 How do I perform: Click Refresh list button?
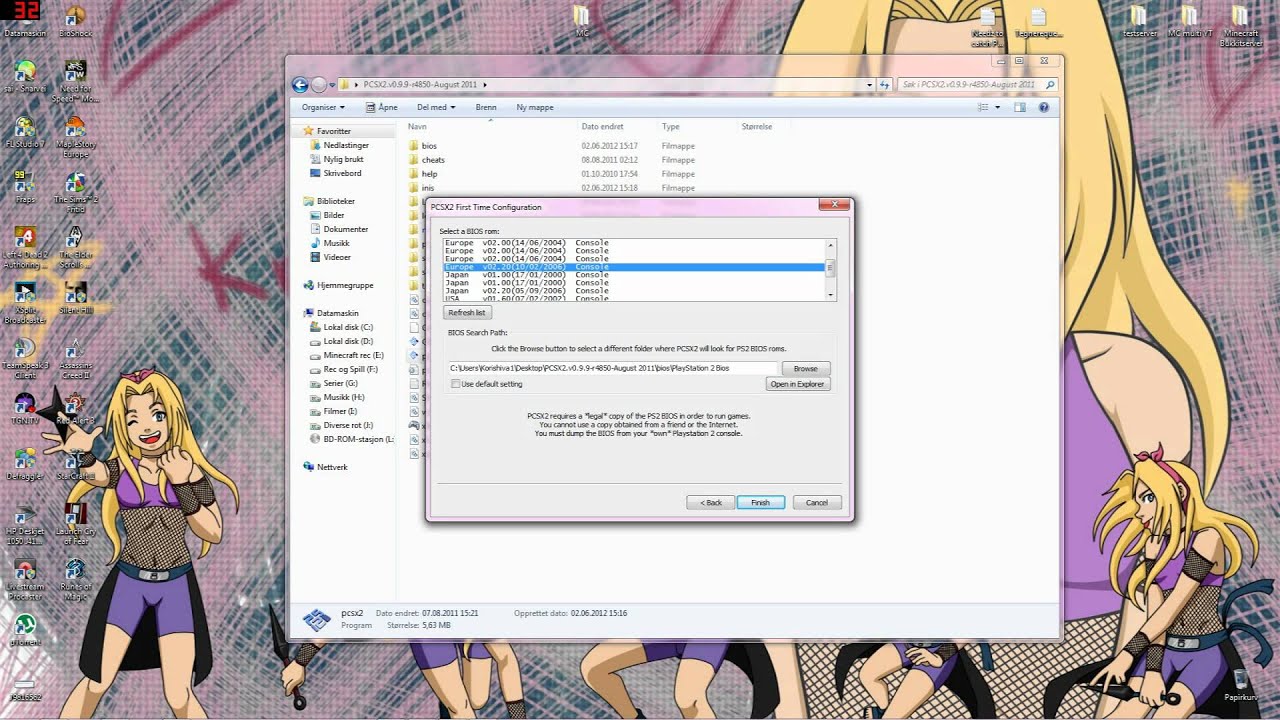(466, 313)
